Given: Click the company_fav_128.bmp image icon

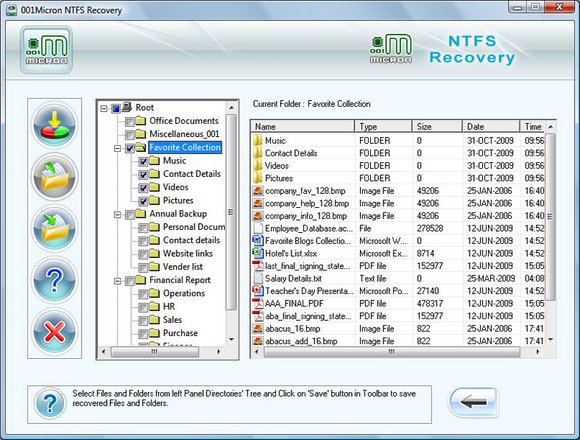Looking at the screenshot, I should (x=258, y=191).
